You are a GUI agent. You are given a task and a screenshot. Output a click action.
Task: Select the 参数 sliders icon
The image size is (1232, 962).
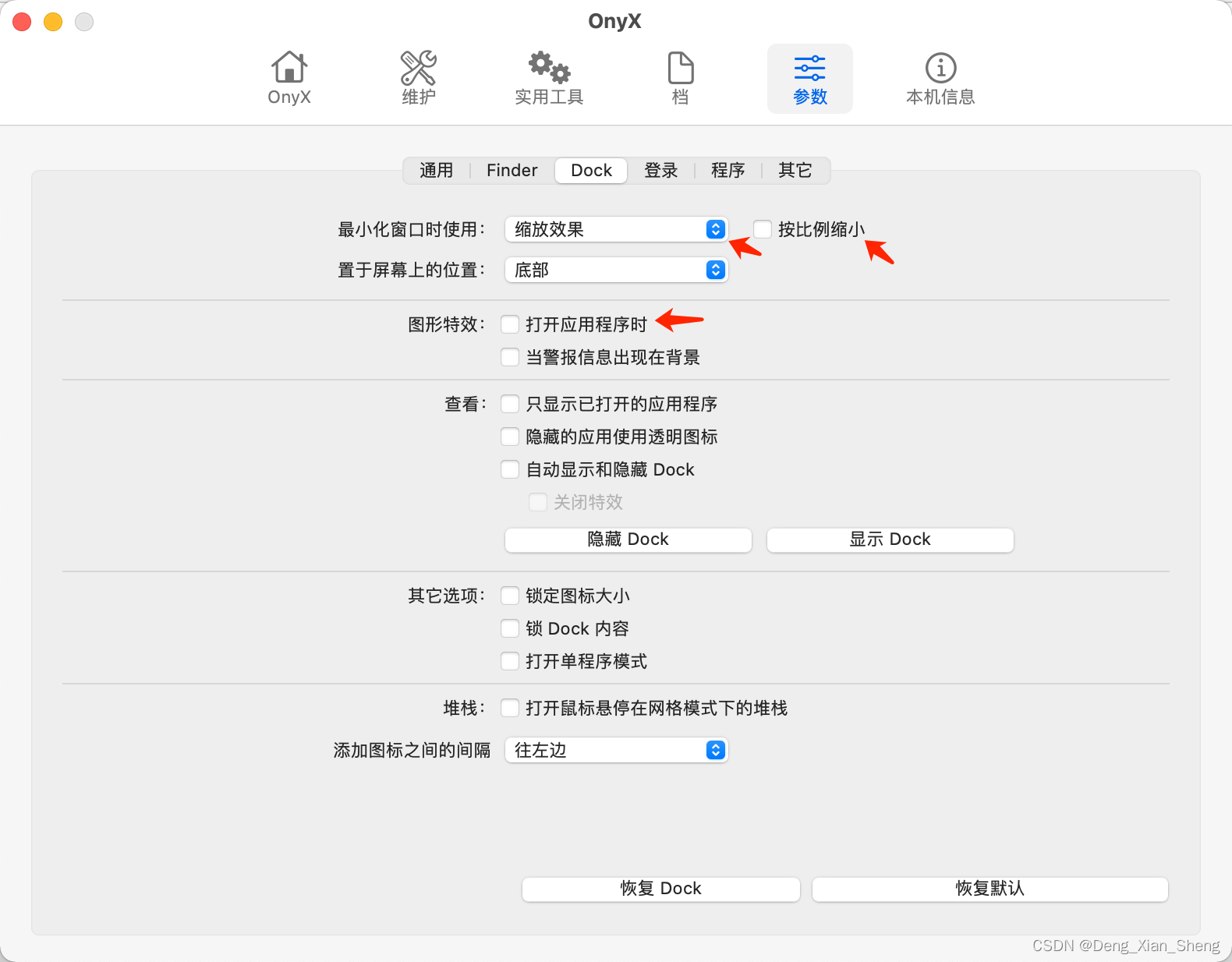[x=810, y=78]
